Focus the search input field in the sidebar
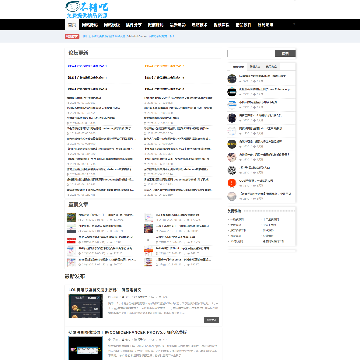Screen dimensions: 360x360 pos(251,53)
